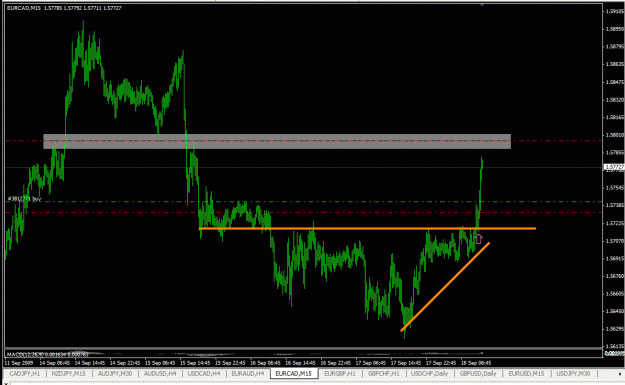
Task: Click the pink up-arrow chart object
Action: pyautogui.click(x=479, y=239)
